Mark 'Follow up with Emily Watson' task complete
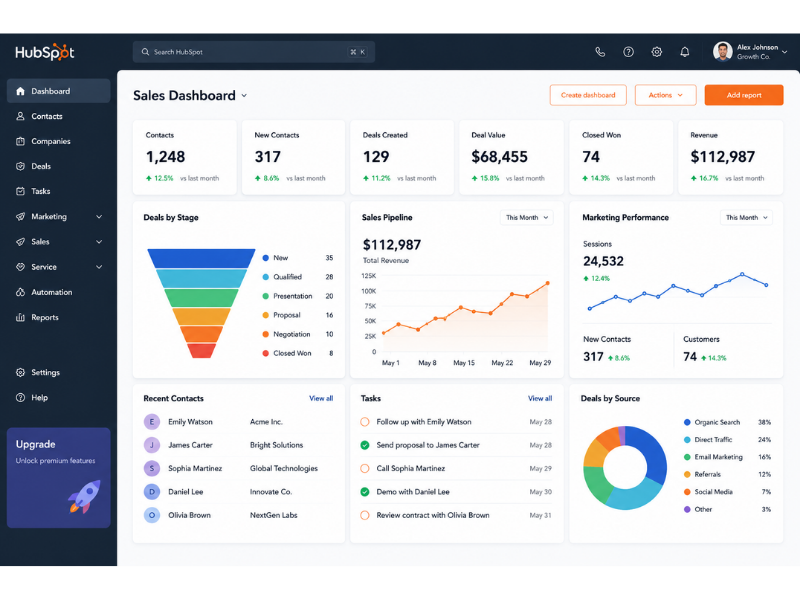 pyautogui.click(x=365, y=422)
